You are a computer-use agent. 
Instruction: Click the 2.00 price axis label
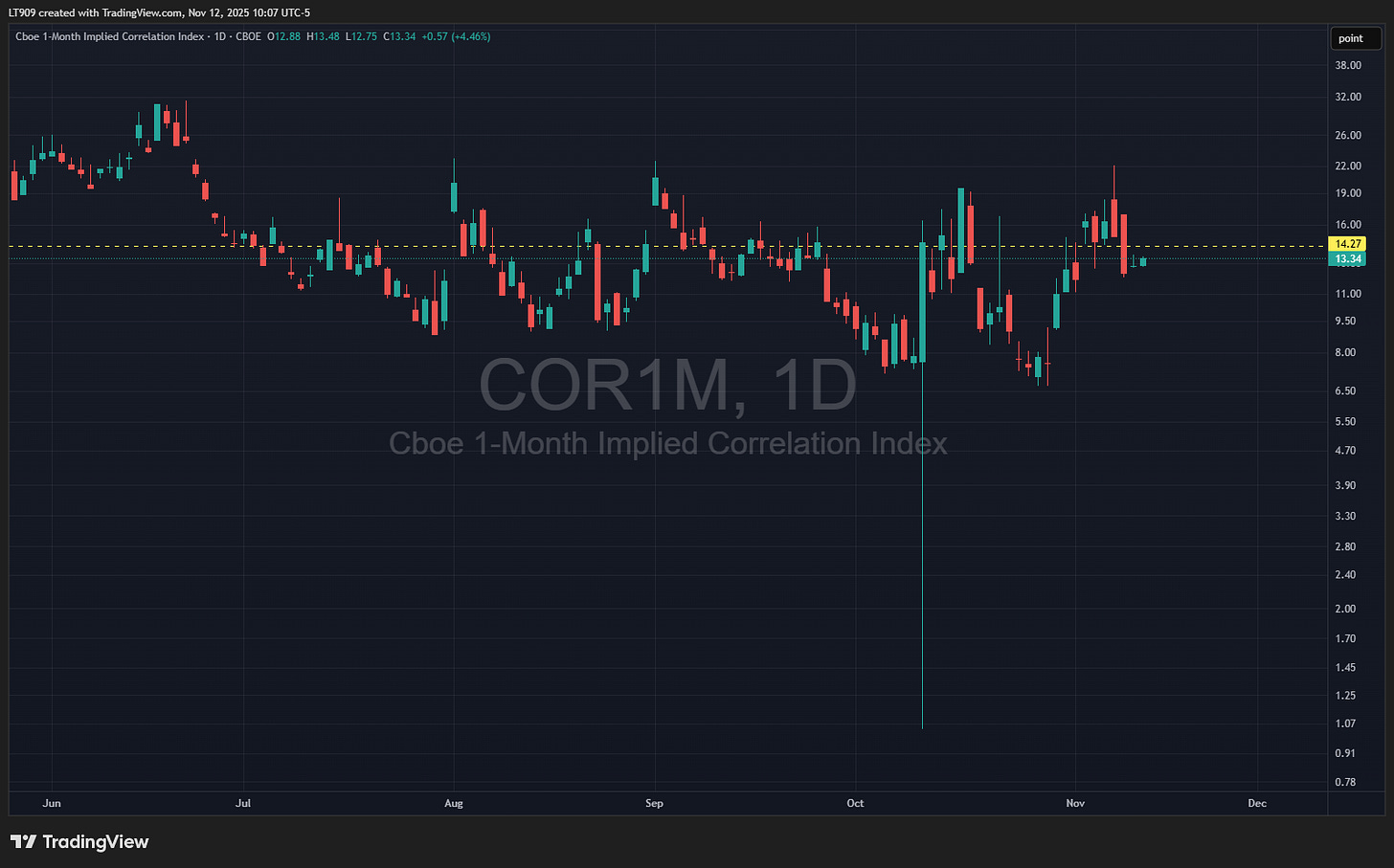(1345, 609)
